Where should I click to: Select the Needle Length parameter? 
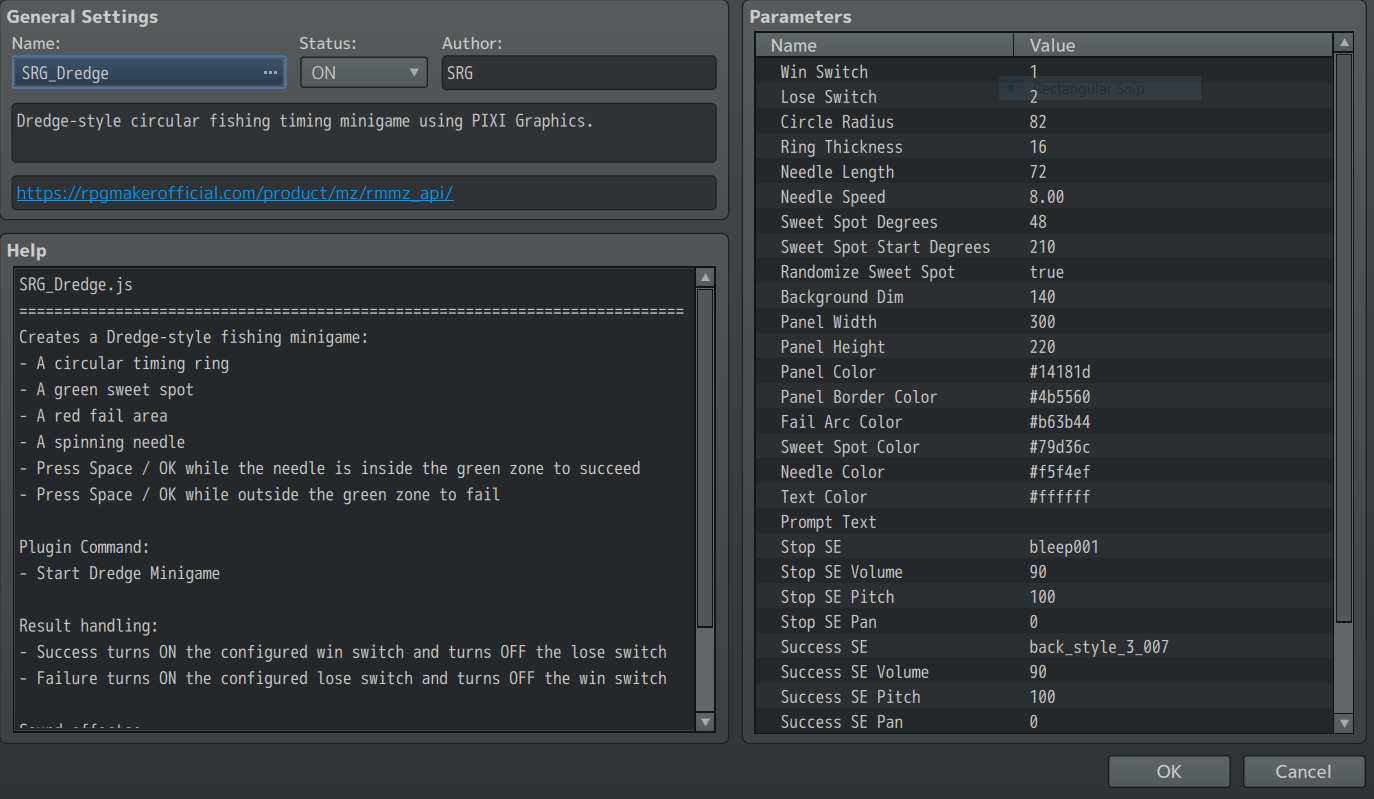click(1045, 172)
